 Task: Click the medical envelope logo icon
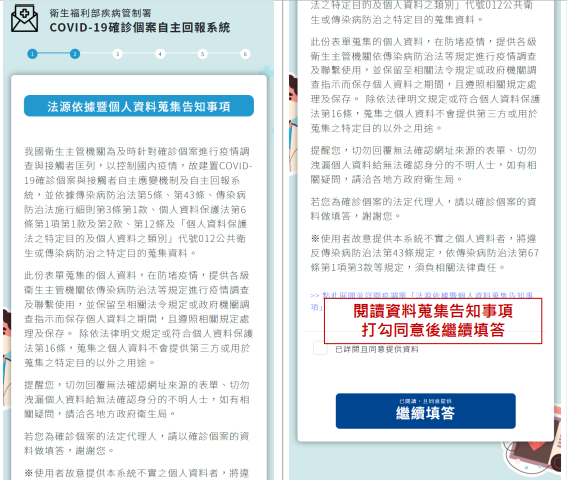[24, 18]
